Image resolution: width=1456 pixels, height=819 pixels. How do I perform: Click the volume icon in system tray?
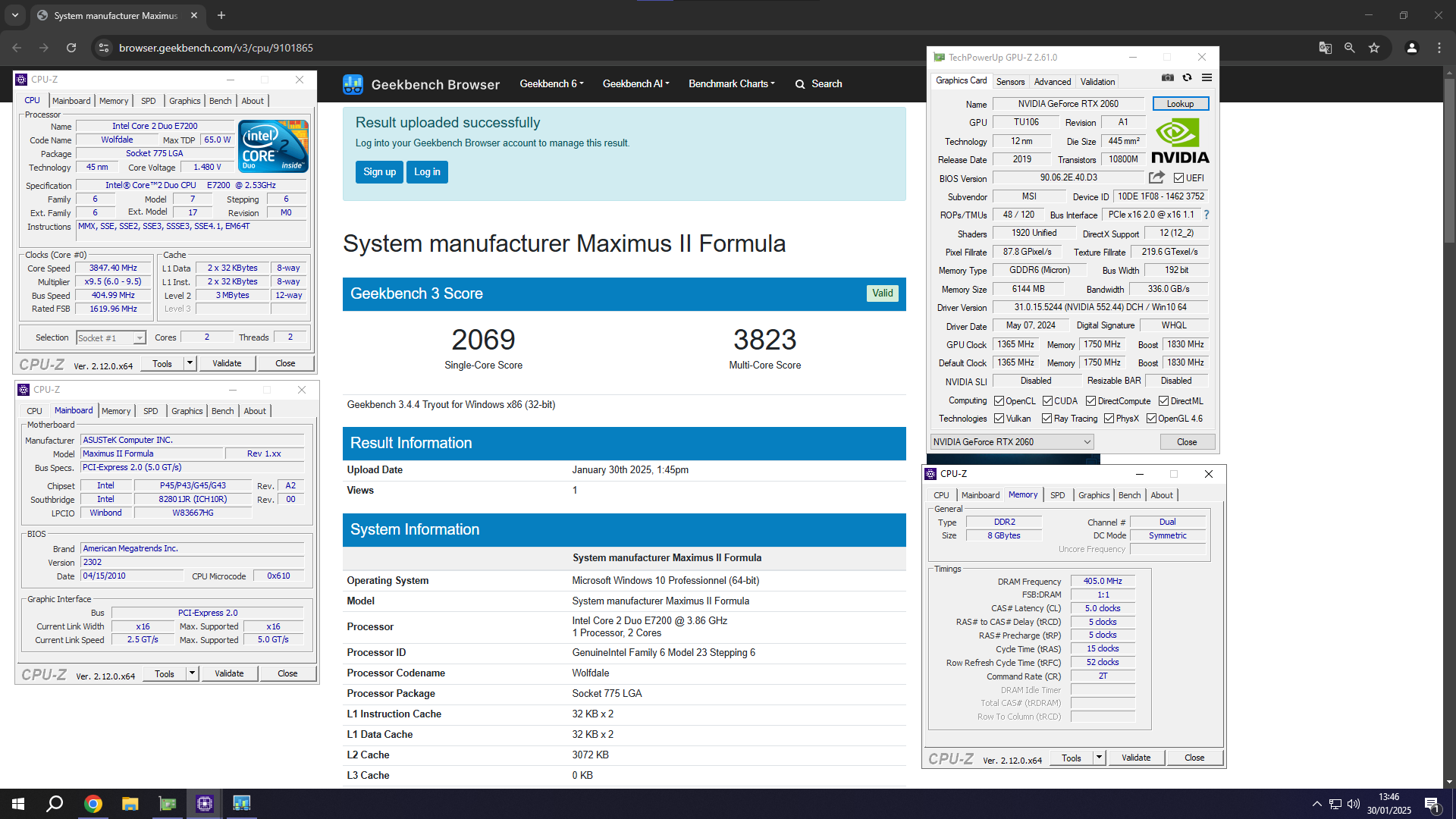click(1354, 804)
